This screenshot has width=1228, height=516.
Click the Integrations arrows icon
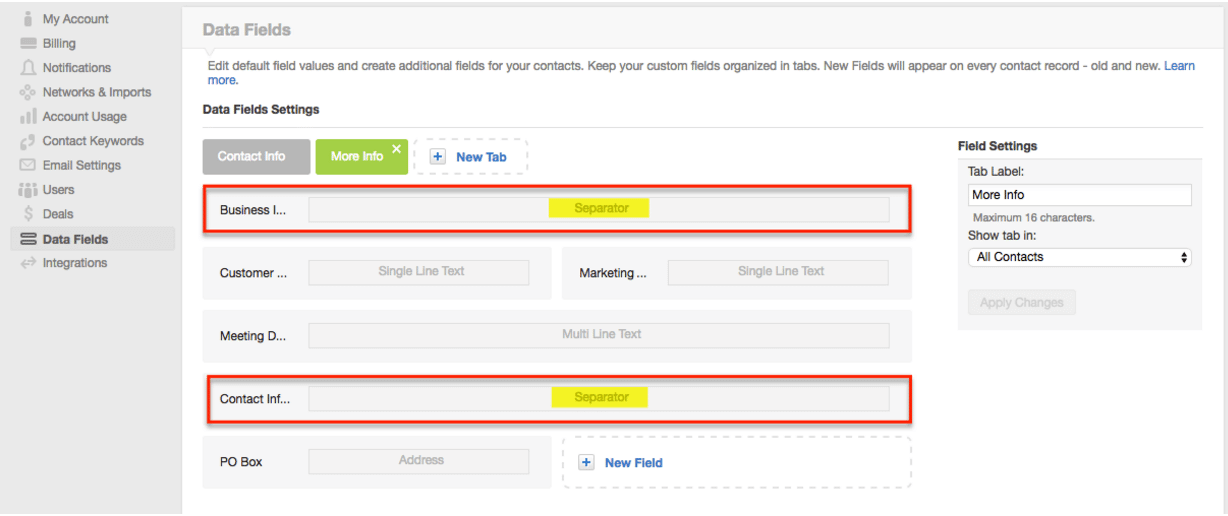[x=28, y=263]
